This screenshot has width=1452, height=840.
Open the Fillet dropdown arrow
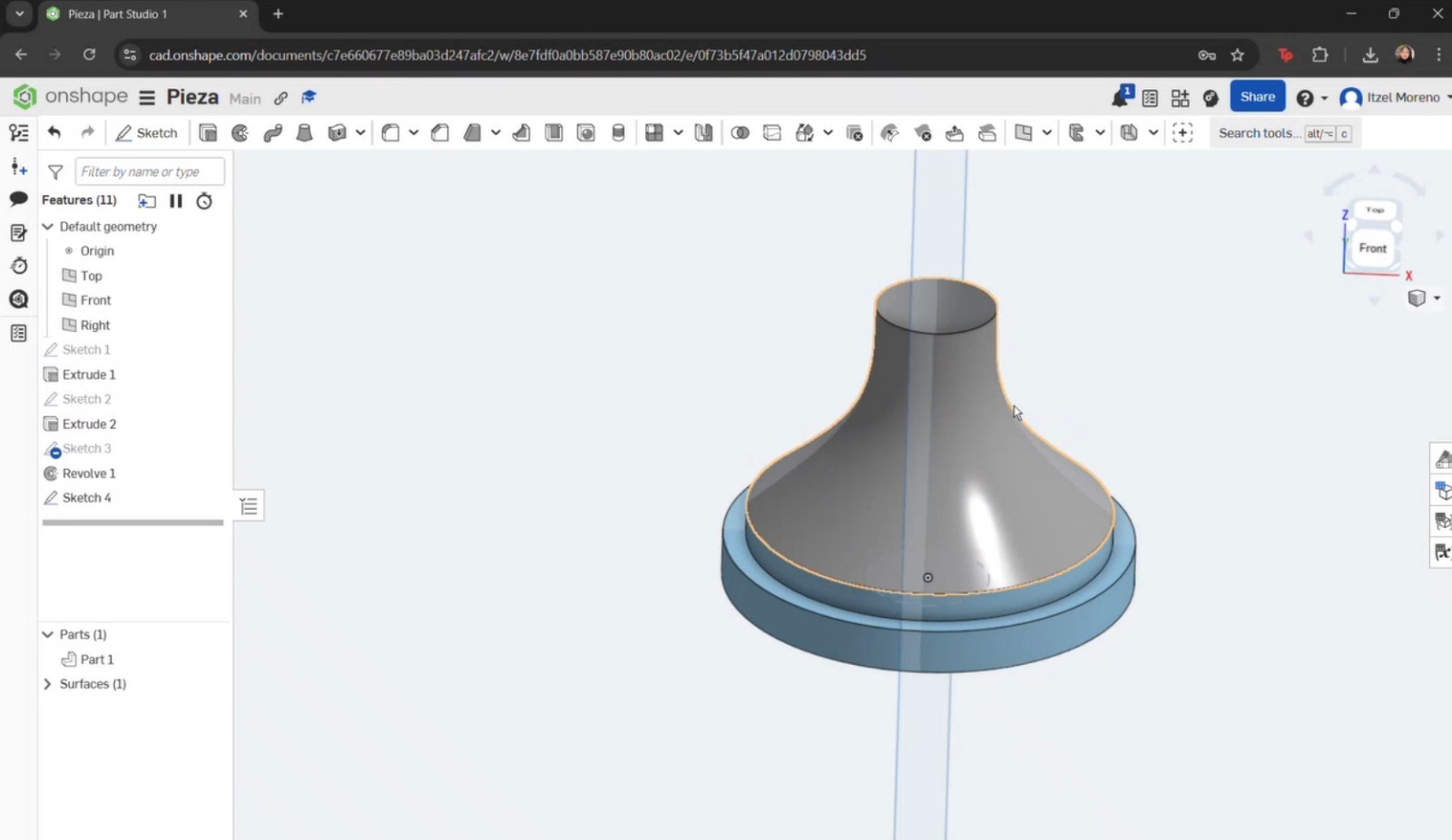point(414,132)
